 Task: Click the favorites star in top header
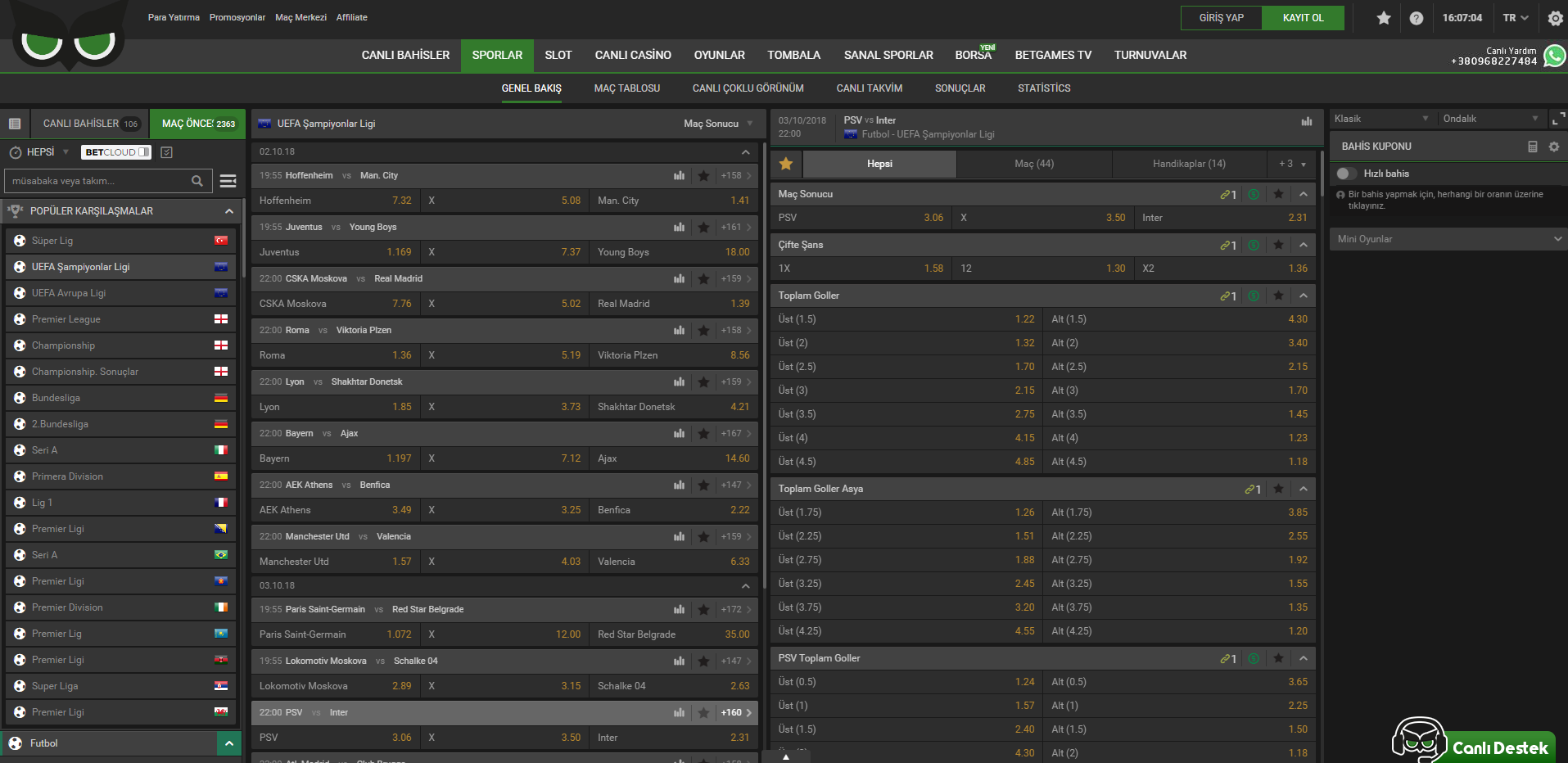point(1384,18)
